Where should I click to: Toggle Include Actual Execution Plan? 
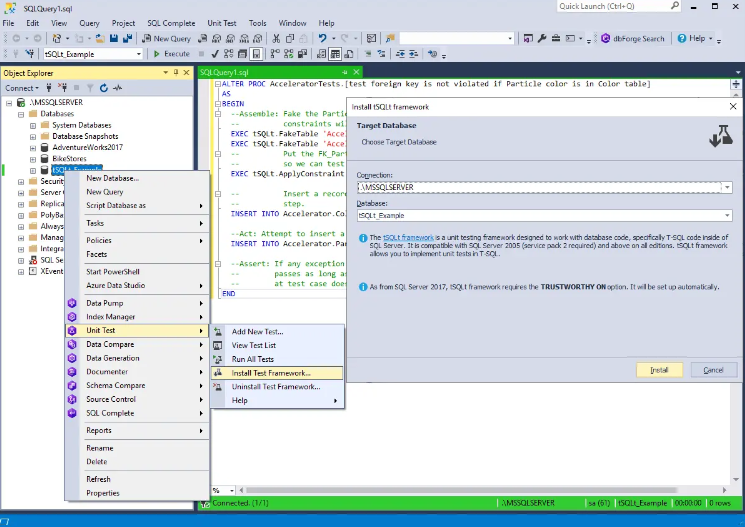point(275,54)
